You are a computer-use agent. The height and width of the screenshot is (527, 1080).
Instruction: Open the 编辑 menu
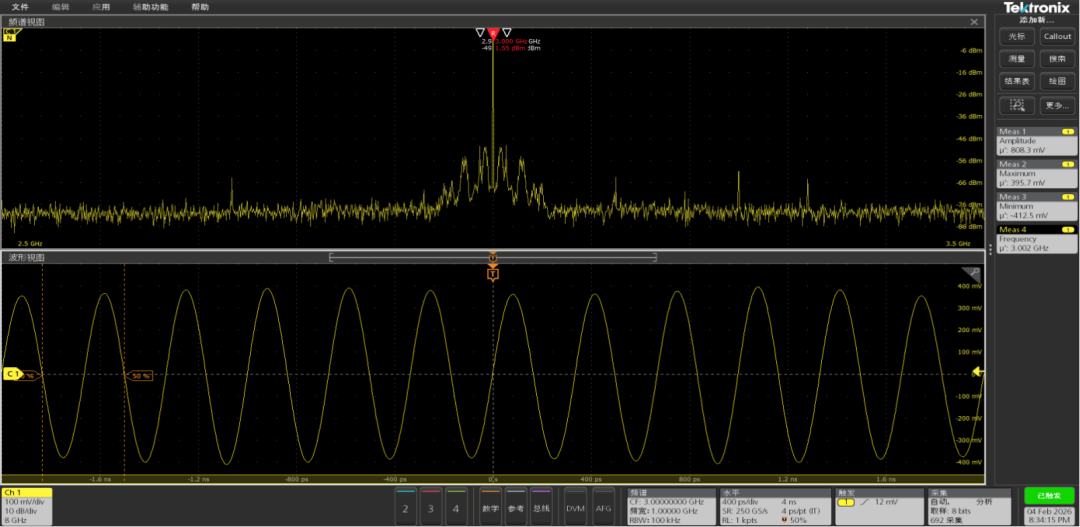pos(61,7)
